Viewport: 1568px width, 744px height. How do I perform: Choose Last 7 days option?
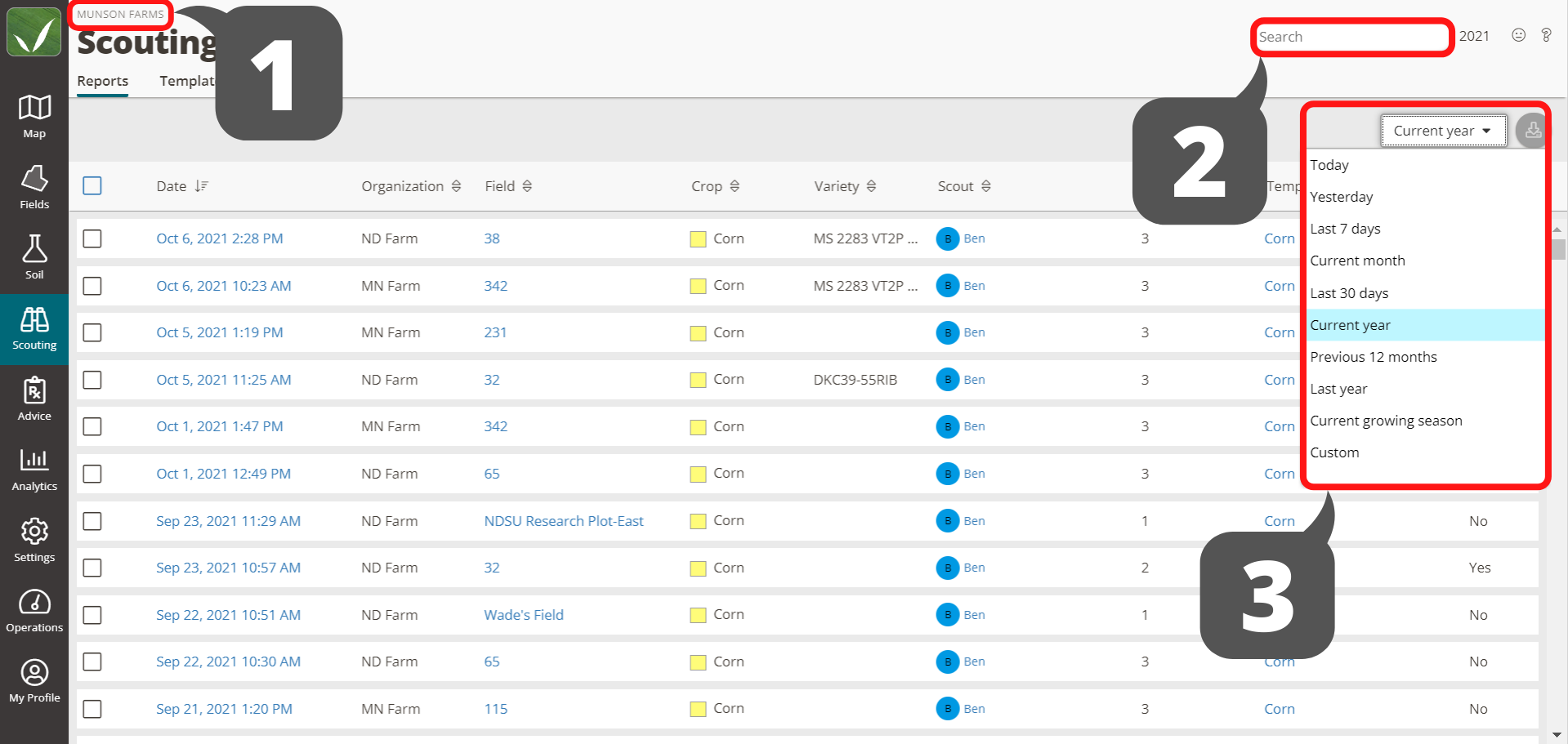point(1425,229)
